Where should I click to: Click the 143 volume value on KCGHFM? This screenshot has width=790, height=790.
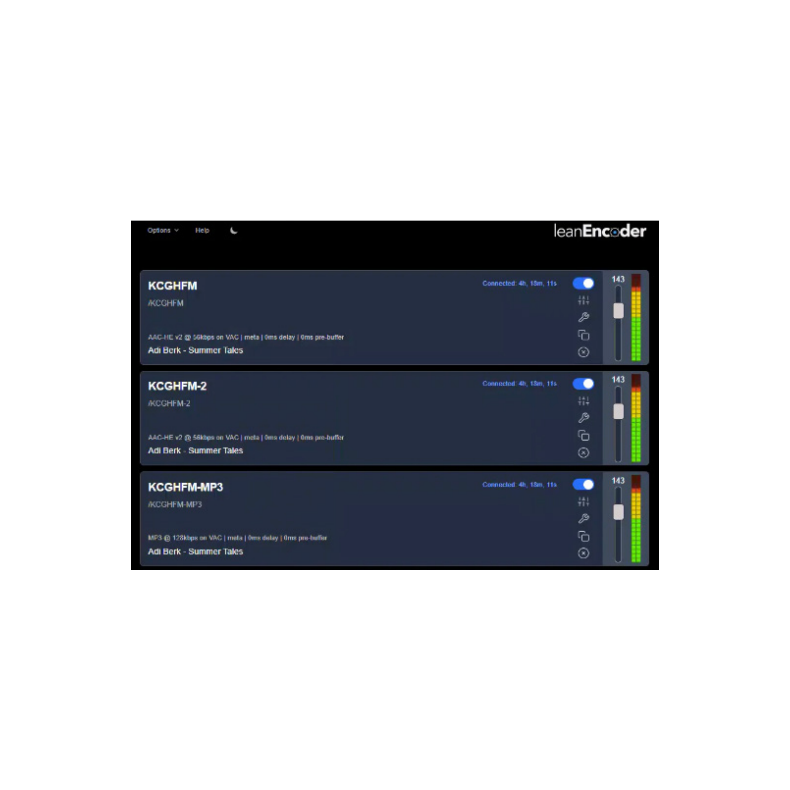[x=618, y=279]
